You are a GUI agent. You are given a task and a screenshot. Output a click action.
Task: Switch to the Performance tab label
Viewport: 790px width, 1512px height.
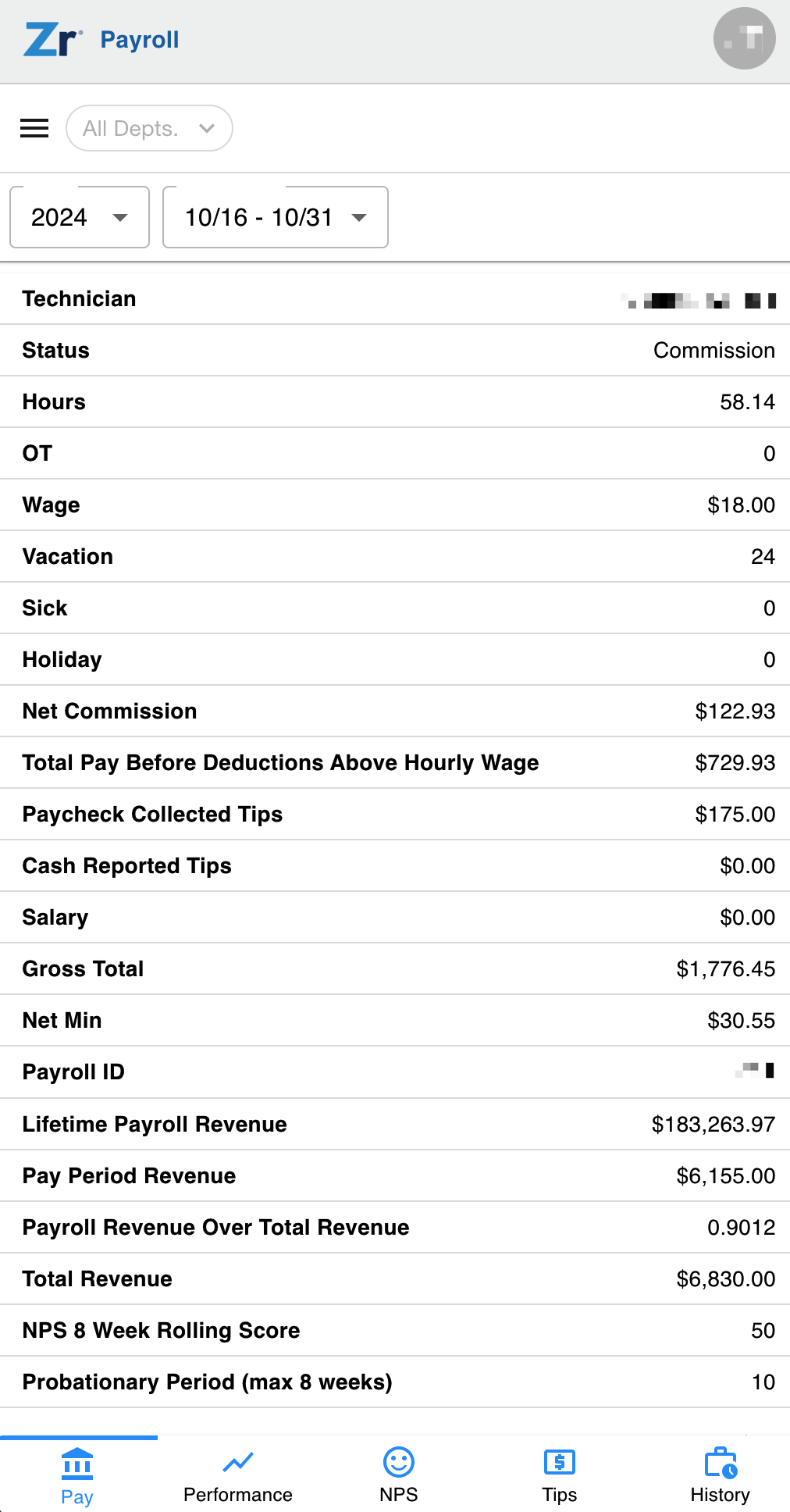coord(238,1495)
